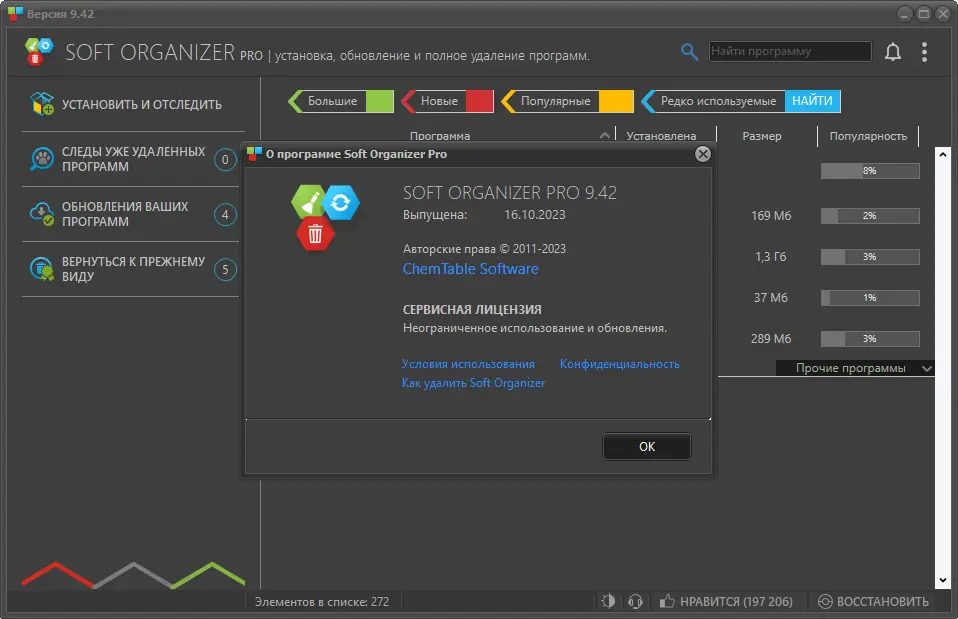Viewport: 958px width, 619px height.
Task: Click the restore previous state icon
Action: (x=42, y=269)
